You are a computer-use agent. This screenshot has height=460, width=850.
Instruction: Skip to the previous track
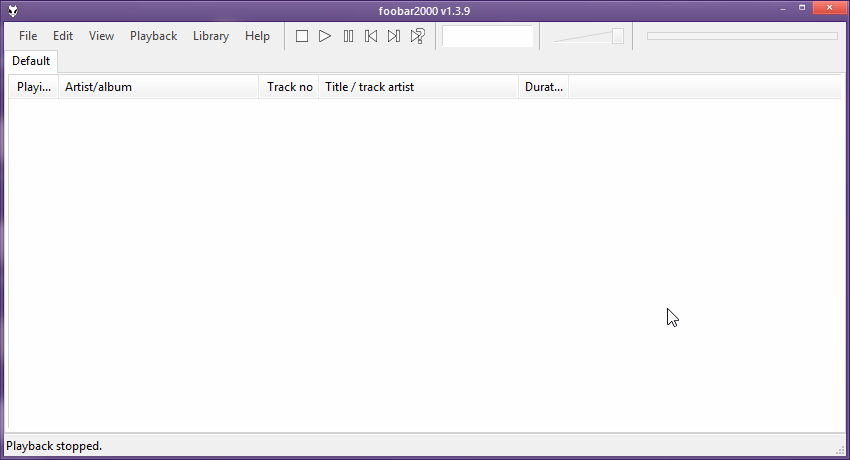[371, 36]
